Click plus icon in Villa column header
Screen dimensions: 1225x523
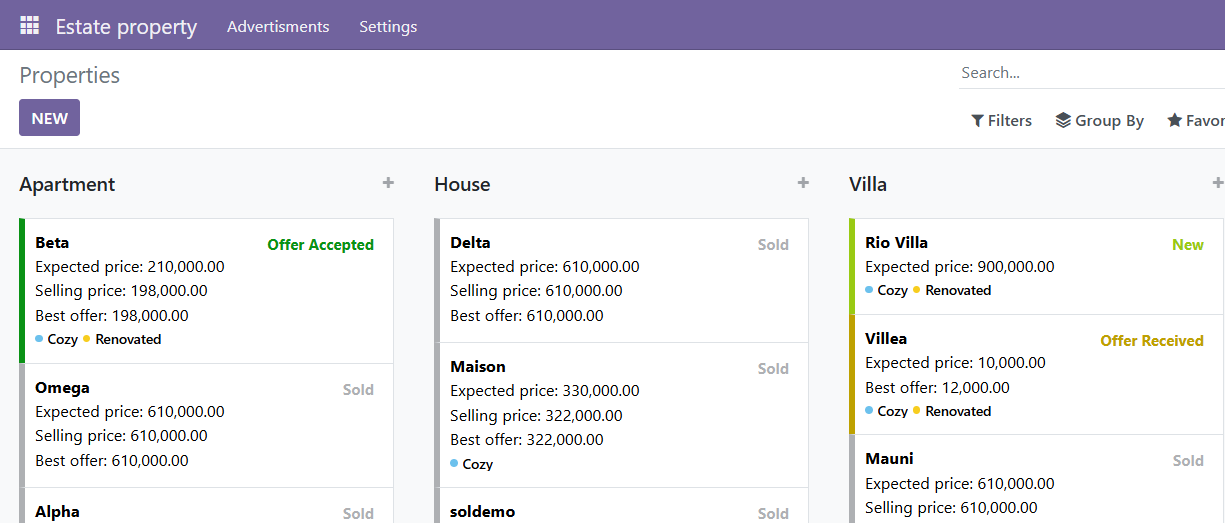[1217, 183]
